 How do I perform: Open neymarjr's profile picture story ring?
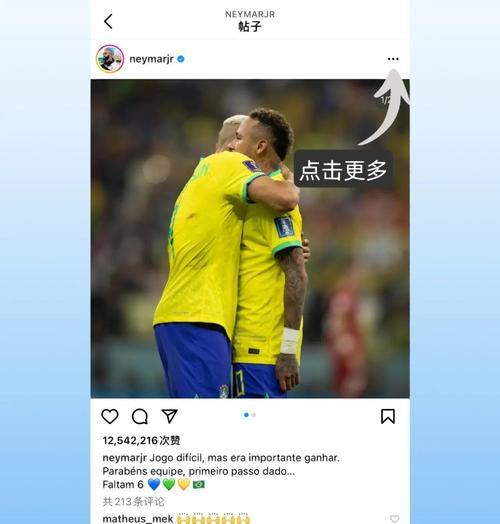[110, 59]
